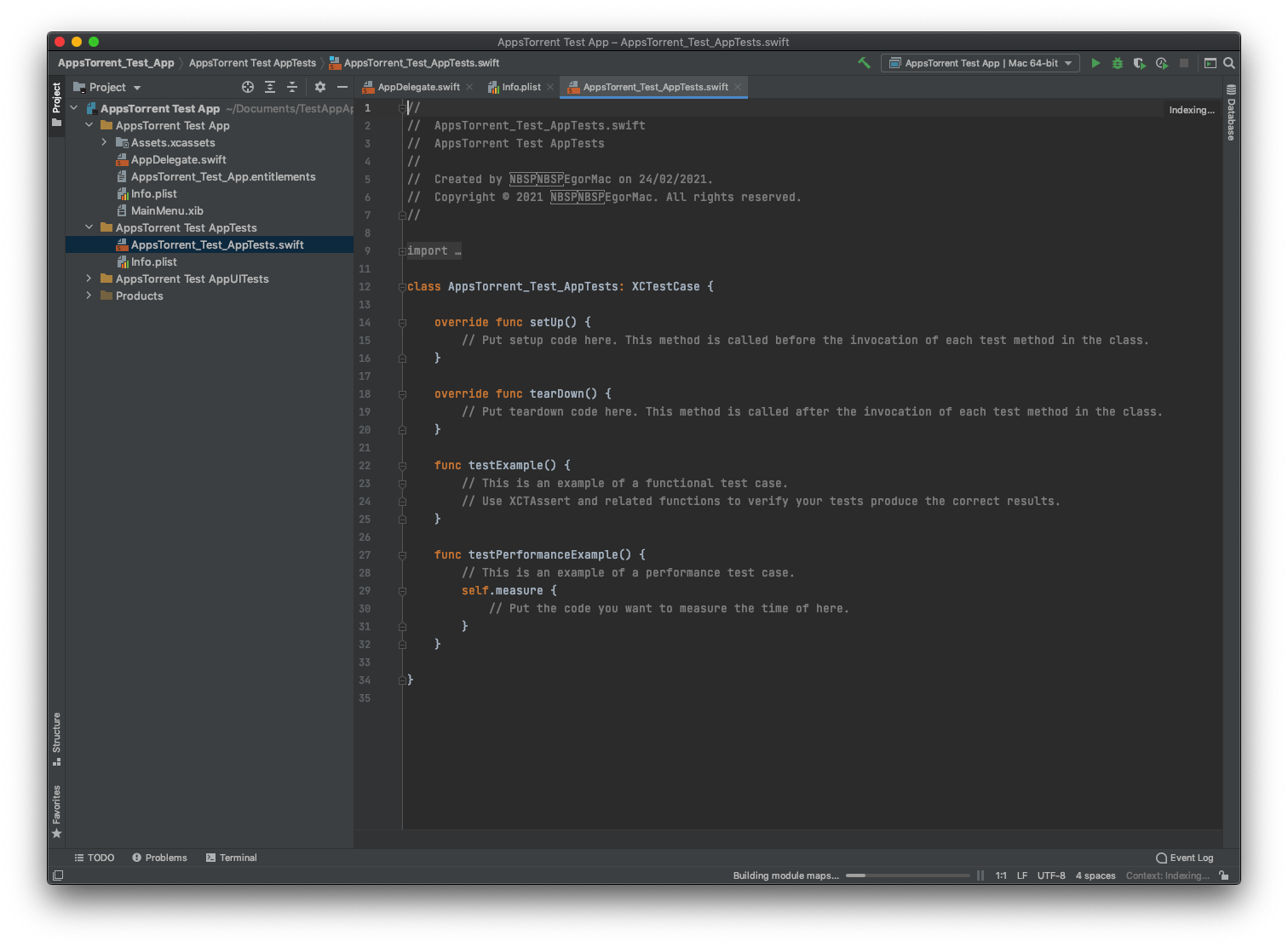1288x947 pixels.
Task: Fold the testExample function at line 22
Action: 402,466
